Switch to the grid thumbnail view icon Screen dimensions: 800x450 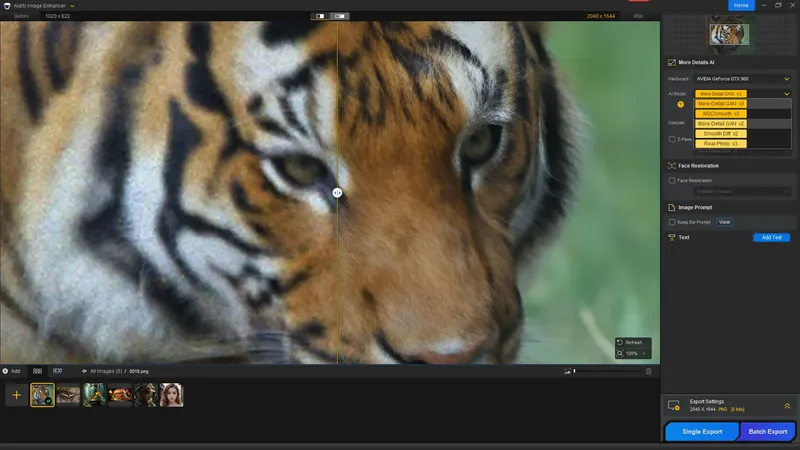(x=37, y=371)
